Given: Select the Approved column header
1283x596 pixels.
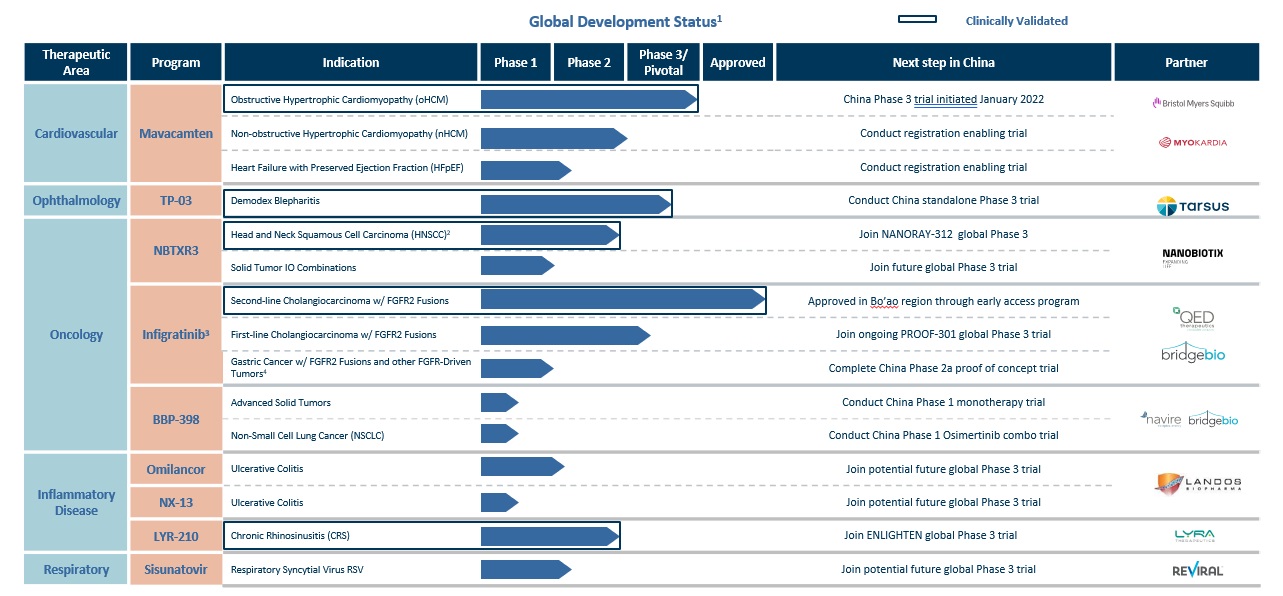Looking at the screenshot, I should (x=737, y=62).
